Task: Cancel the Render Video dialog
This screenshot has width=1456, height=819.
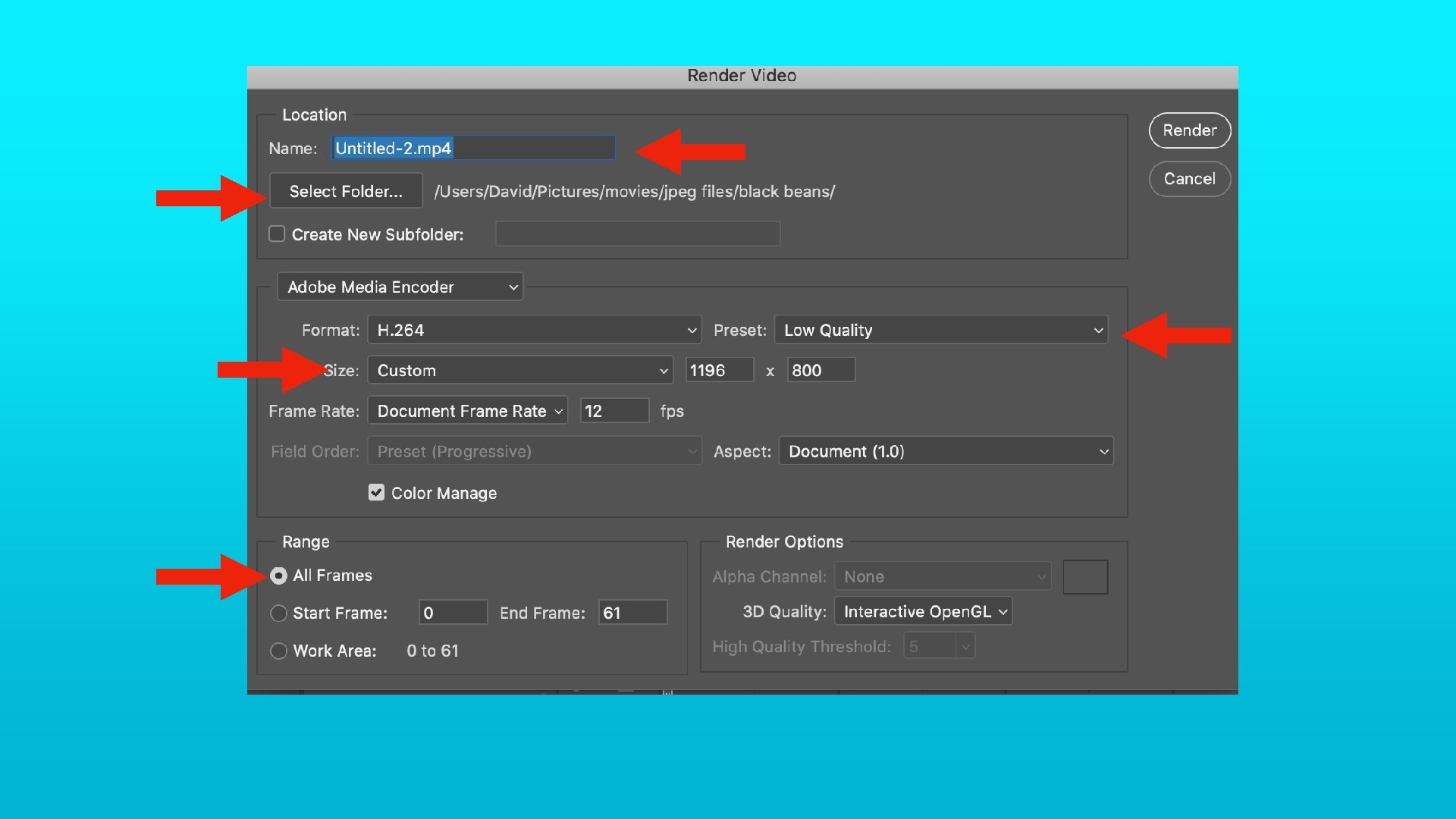Action: point(1189,179)
